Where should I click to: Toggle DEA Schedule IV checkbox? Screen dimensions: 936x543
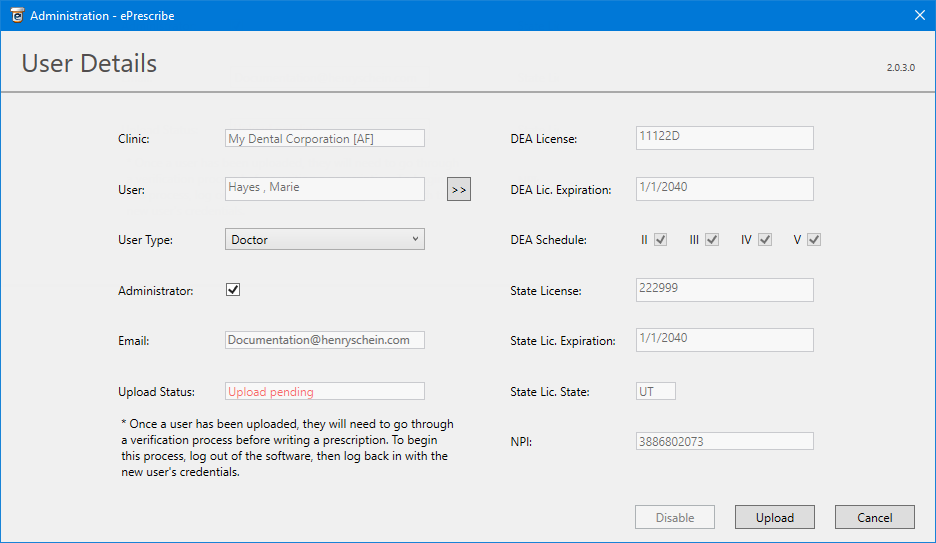pos(764,240)
